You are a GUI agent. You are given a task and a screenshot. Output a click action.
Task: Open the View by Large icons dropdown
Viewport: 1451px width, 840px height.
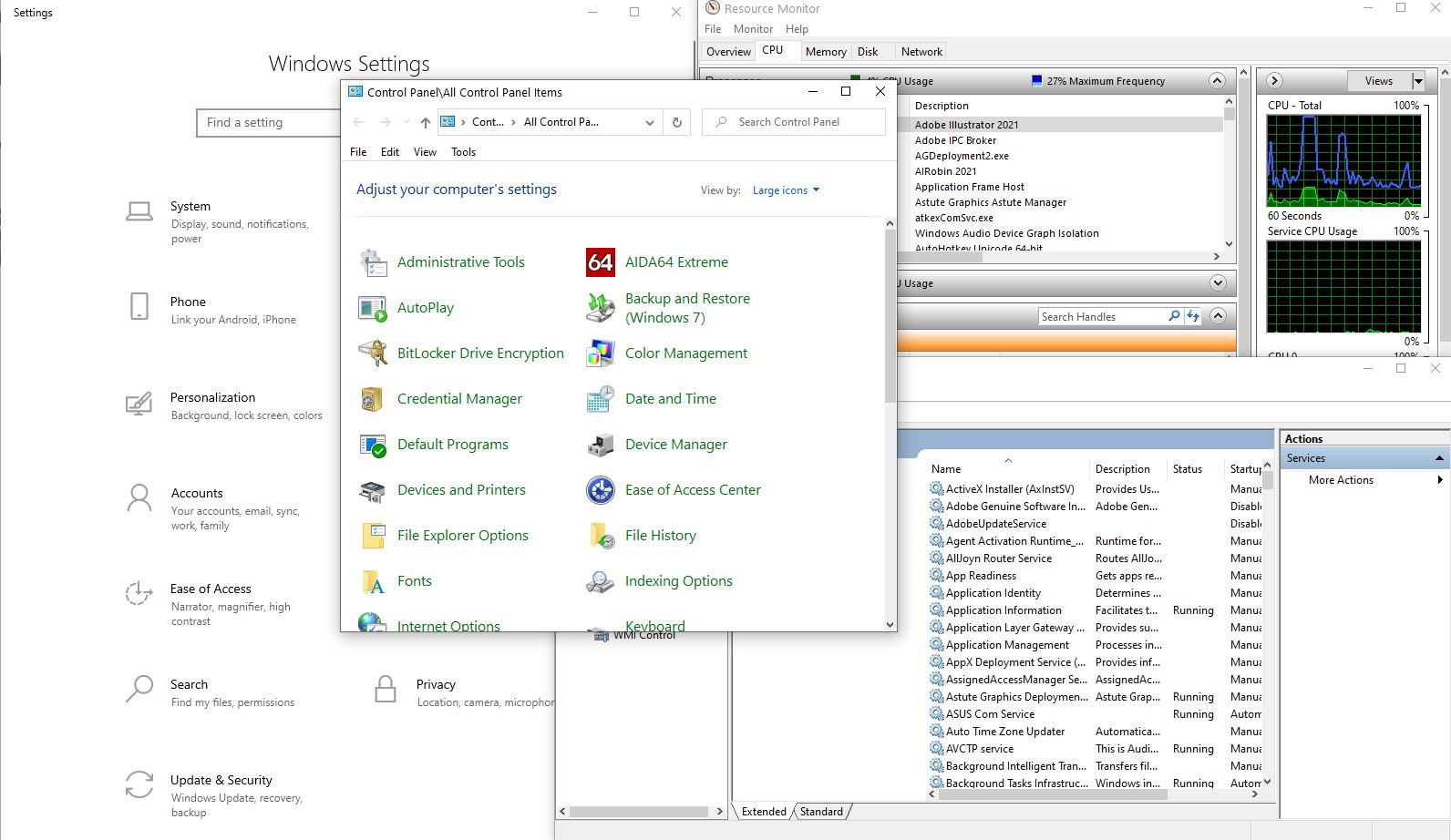[786, 190]
